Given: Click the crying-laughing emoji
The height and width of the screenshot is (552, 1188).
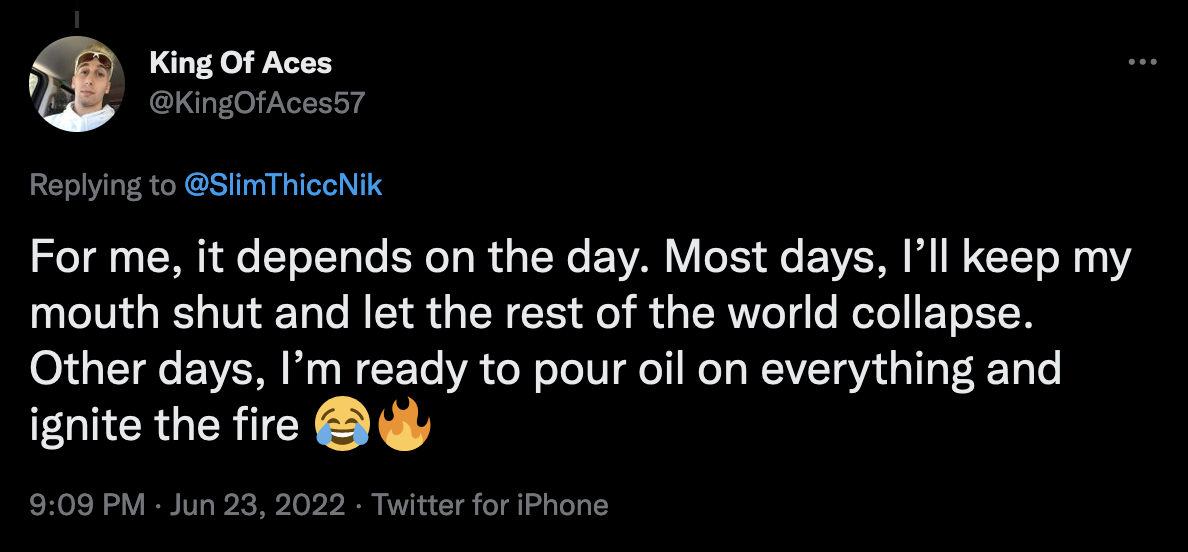Looking at the screenshot, I should [x=342, y=427].
